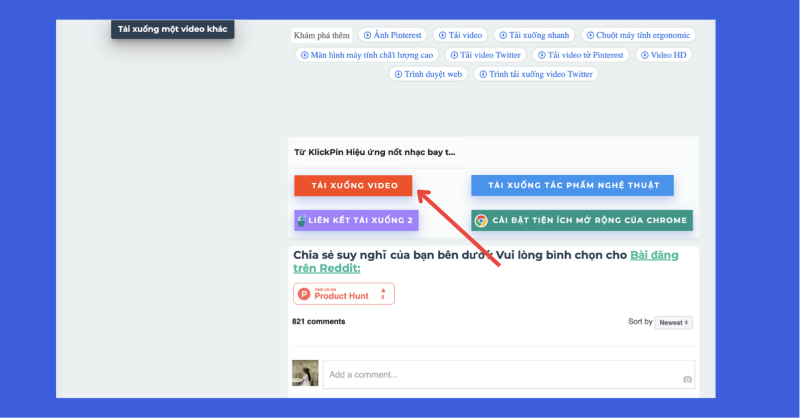Open 'Tải video từ Pinterest' chip
The height and width of the screenshot is (418, 800).
(x=581, y=55)
